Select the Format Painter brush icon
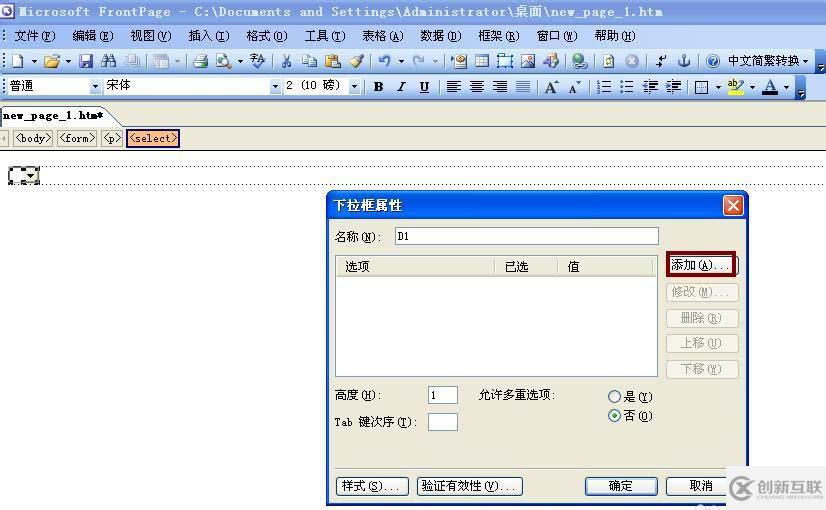The height and width of the screenshot is (510, 826). [x=357, y=61]
